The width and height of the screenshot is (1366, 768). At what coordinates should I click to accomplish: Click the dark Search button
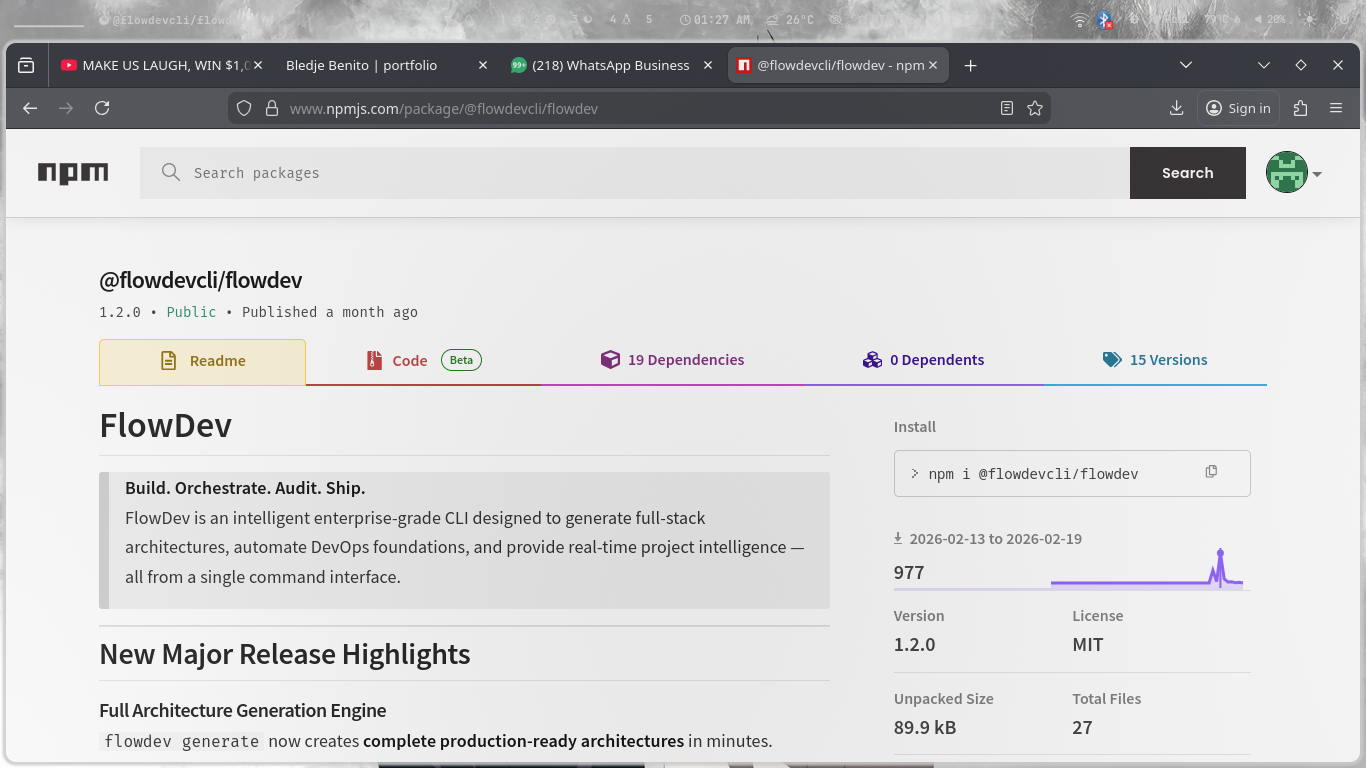coord(1188,173)
